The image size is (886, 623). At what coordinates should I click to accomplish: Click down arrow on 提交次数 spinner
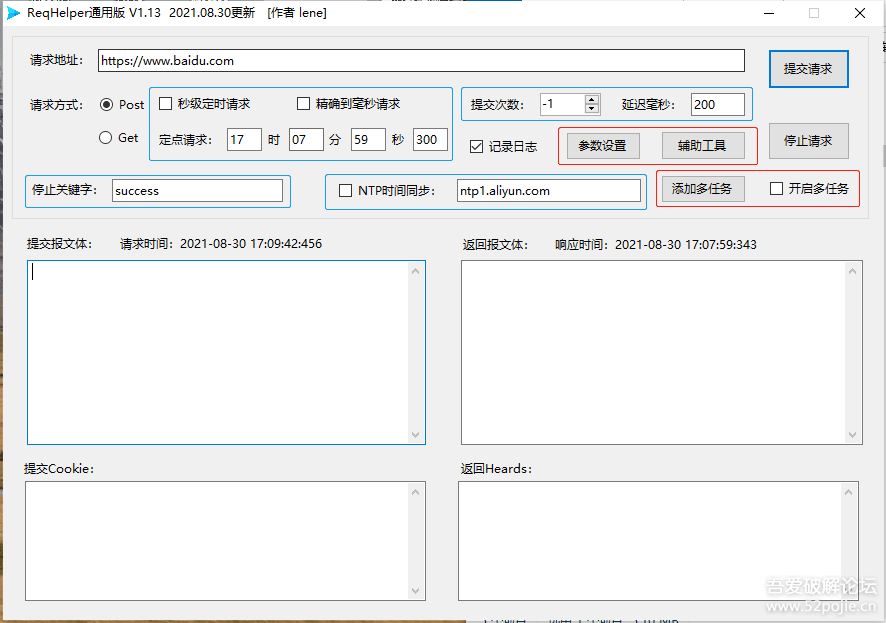coord(590,109)
